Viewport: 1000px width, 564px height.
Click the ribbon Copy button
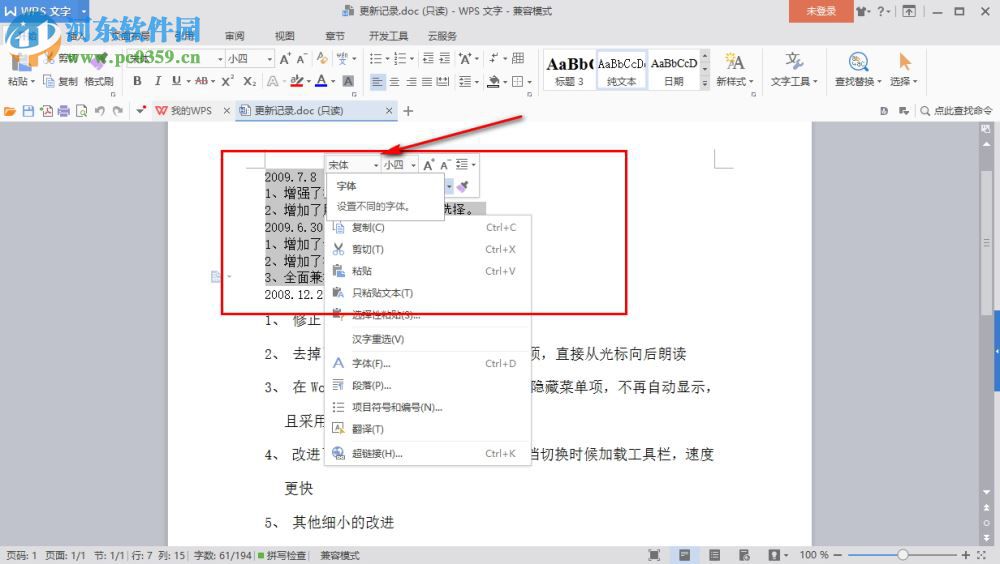pyautogui.click(x=61, y=81)
